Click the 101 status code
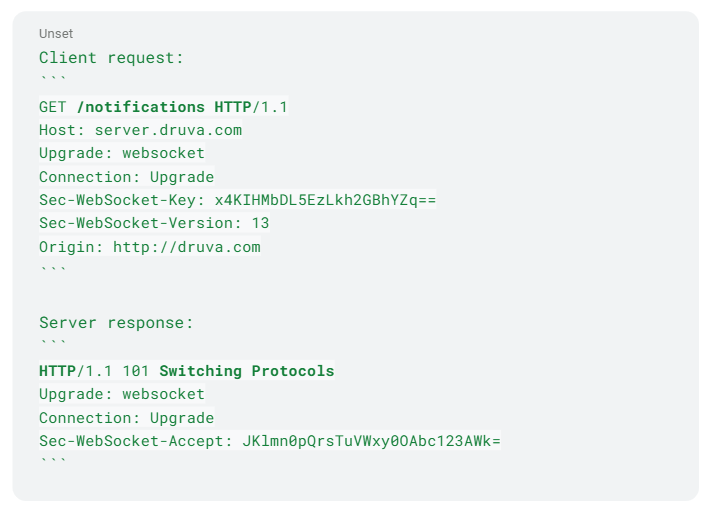The image size is (716, 514). pyautogui.click(x=136, y=371)
